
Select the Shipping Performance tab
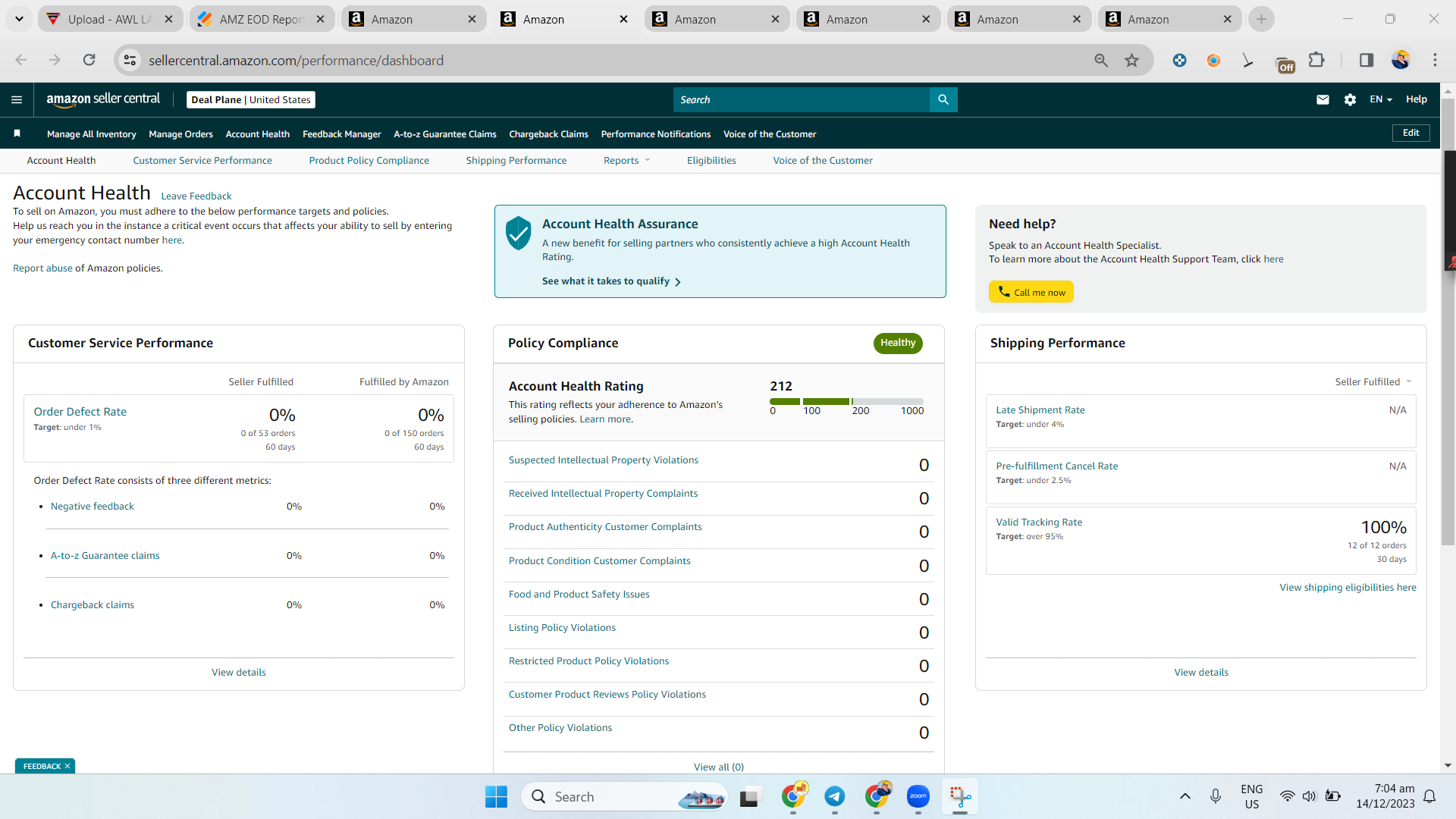pyautogui.click(x=516, y=160)
